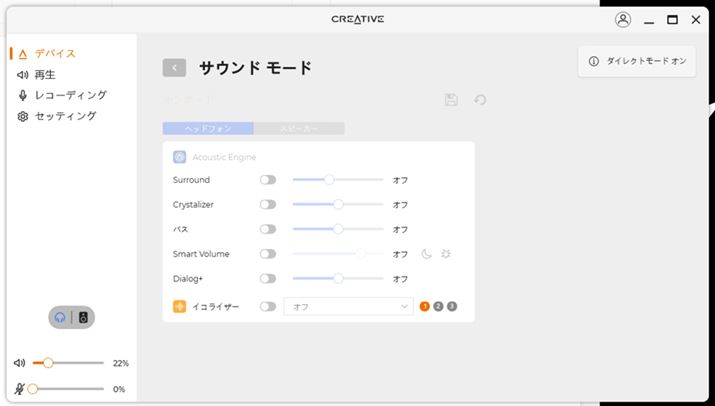The height and width of the screenshot is (406, 715).
Task: Click the Smart Volume loud sun icon
Action: (446, 254)
